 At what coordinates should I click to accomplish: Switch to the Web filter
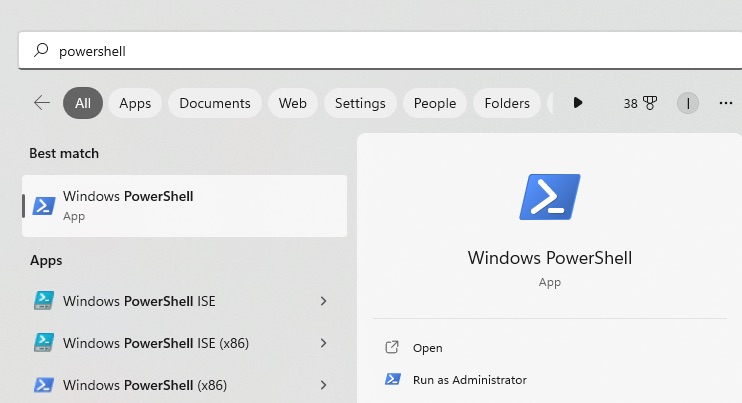click(x=292, y=103)
